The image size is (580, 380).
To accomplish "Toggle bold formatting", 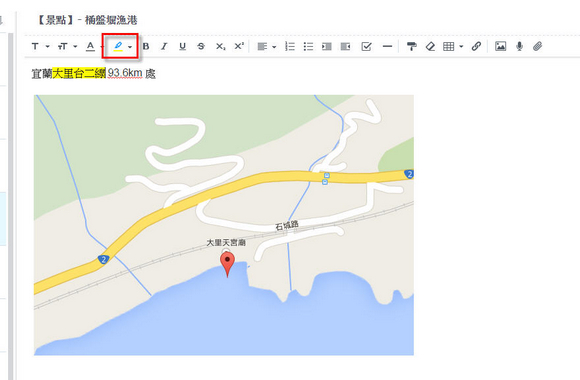I will (146, 46).
